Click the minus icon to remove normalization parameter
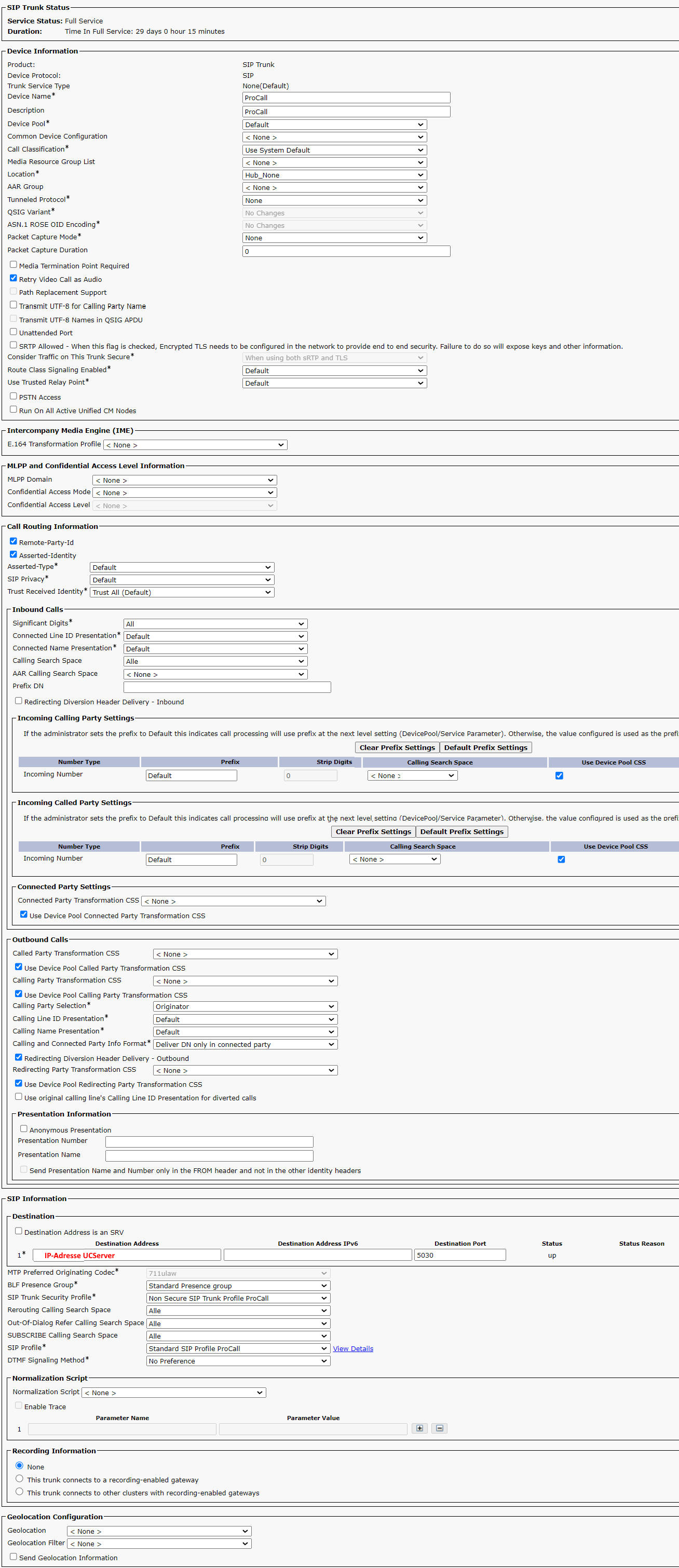The width and height of the screenshot is (679, 1568). [x=439, y=1427]
